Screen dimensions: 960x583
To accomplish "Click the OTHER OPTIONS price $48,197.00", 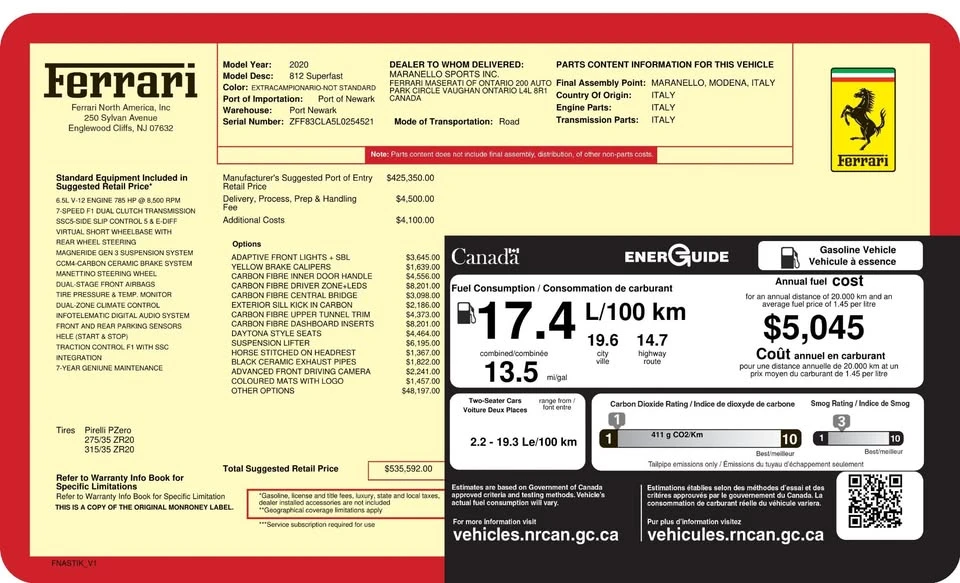I will pos(421,391).
